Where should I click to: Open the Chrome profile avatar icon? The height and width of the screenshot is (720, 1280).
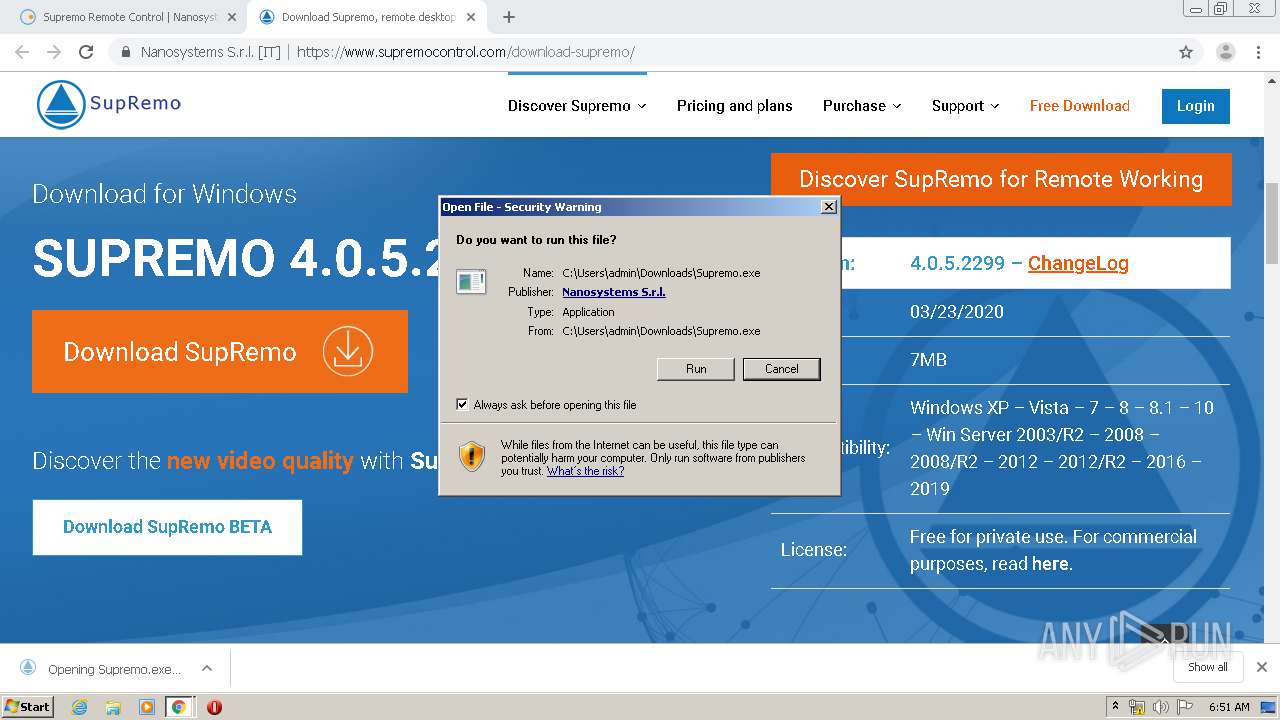click(x=1226, y=52)
